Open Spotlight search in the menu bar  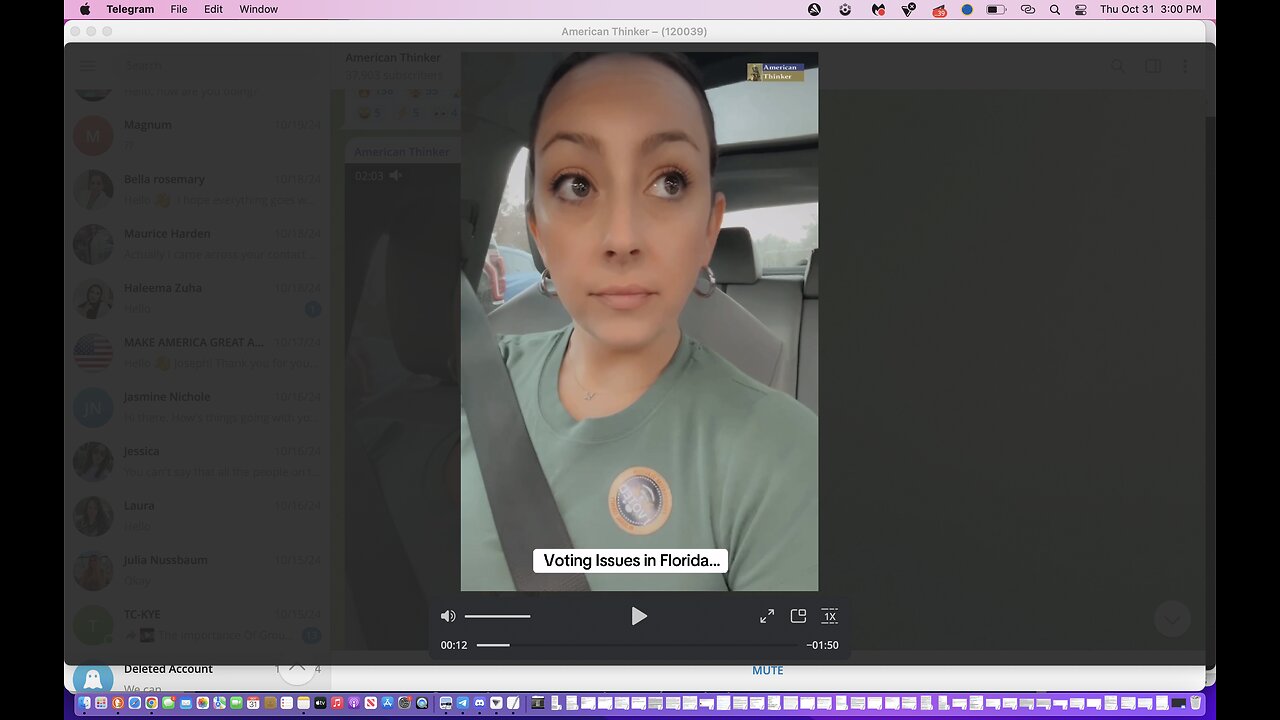(x=1055, y=9)
